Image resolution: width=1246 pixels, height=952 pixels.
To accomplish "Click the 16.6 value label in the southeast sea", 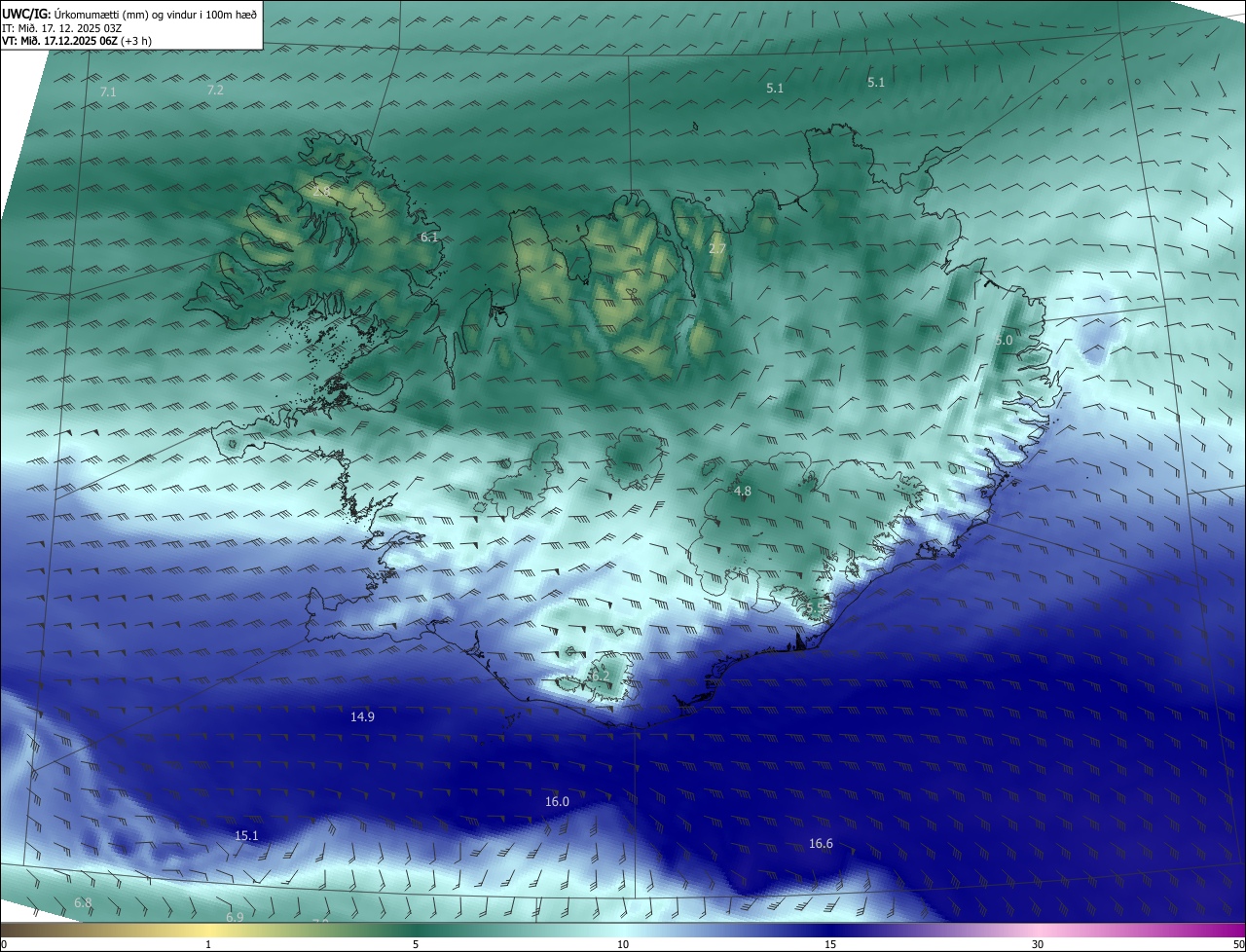I will [821, 843].
